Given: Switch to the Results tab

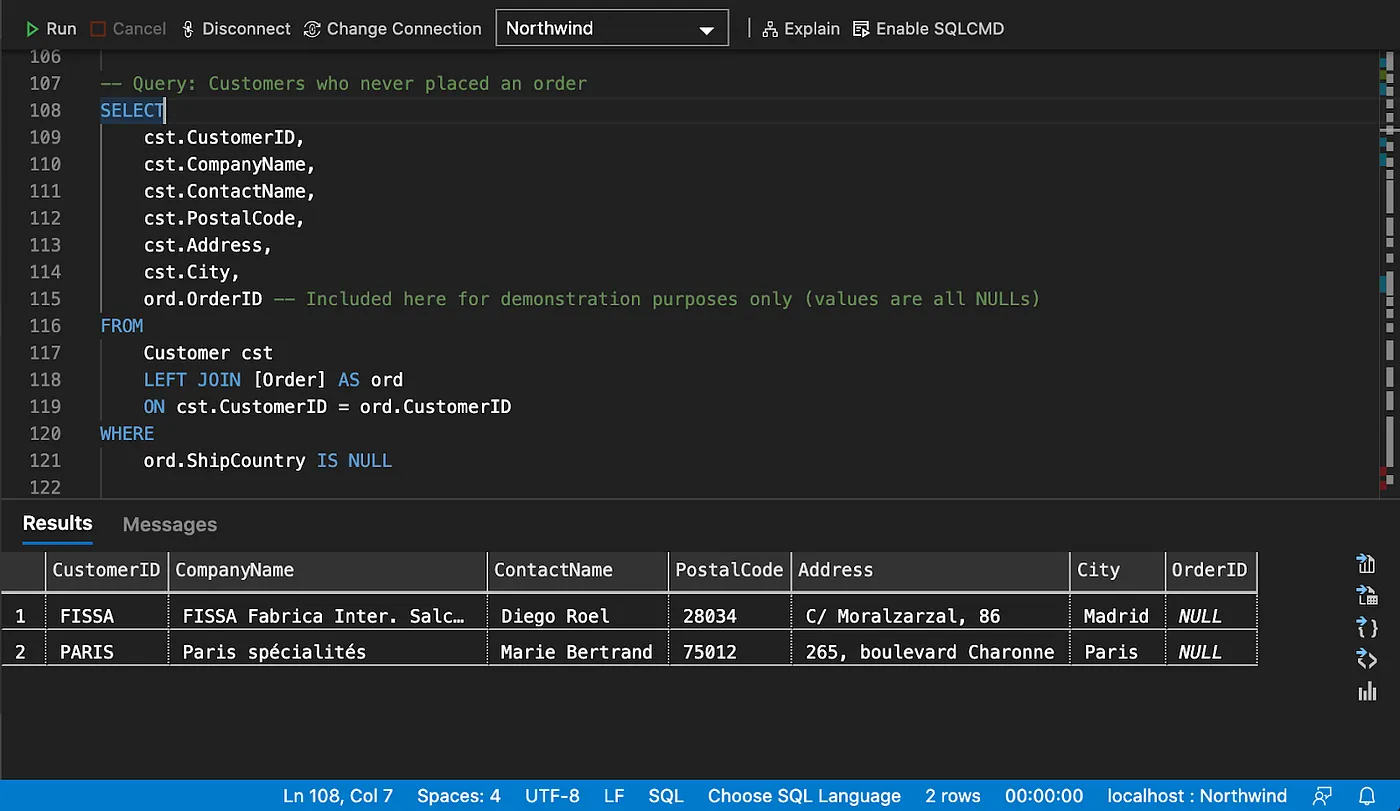Looking at the screenshot, I should click(57, 524).
